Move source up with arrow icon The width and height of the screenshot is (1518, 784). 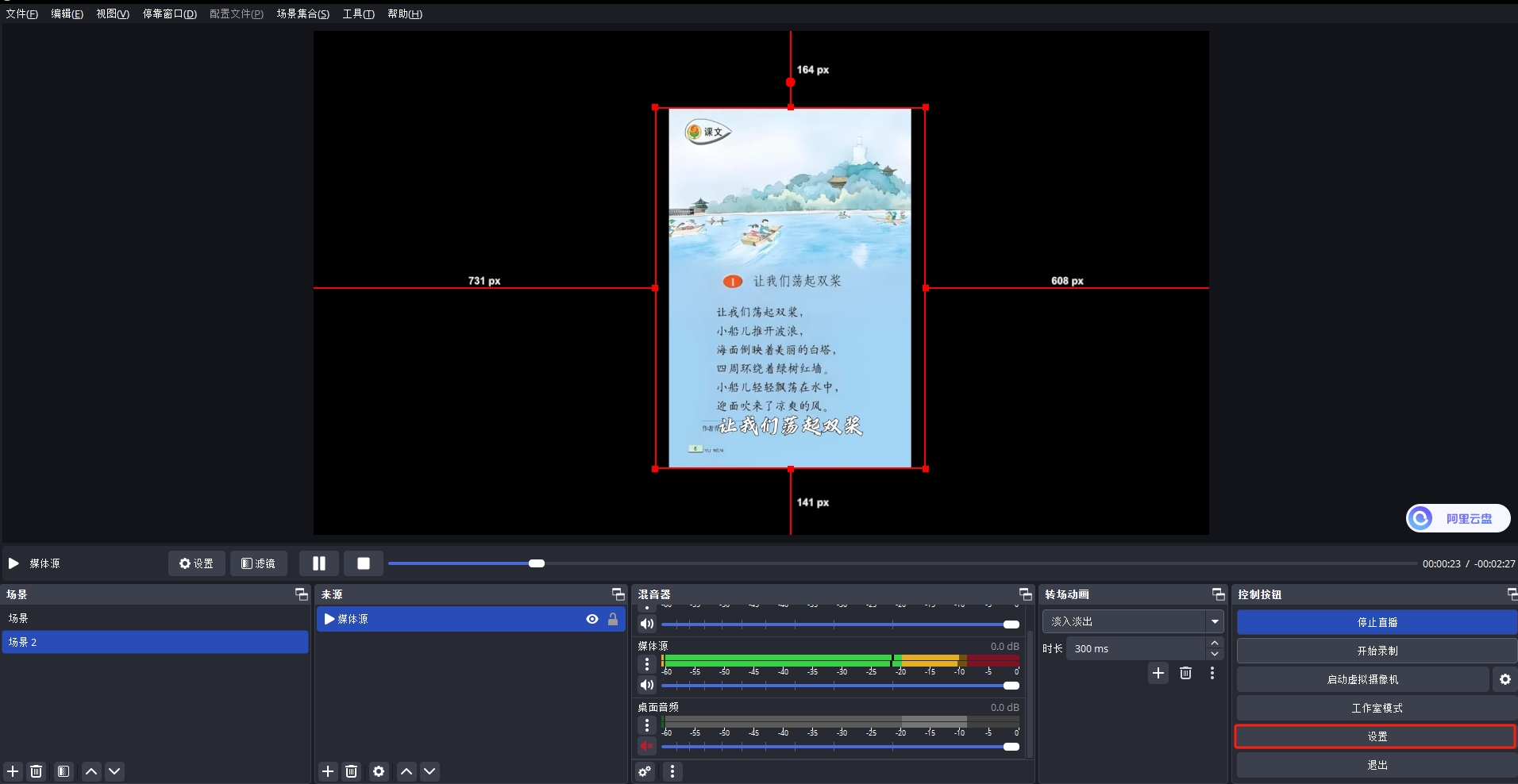[406, 771]
